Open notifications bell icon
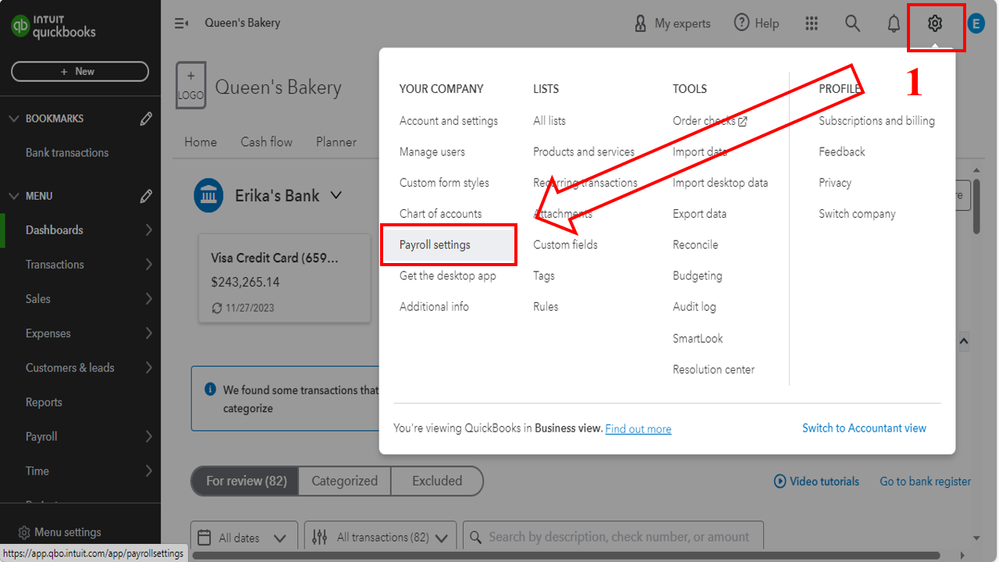 pyautogui.click(x=894, y=24)
